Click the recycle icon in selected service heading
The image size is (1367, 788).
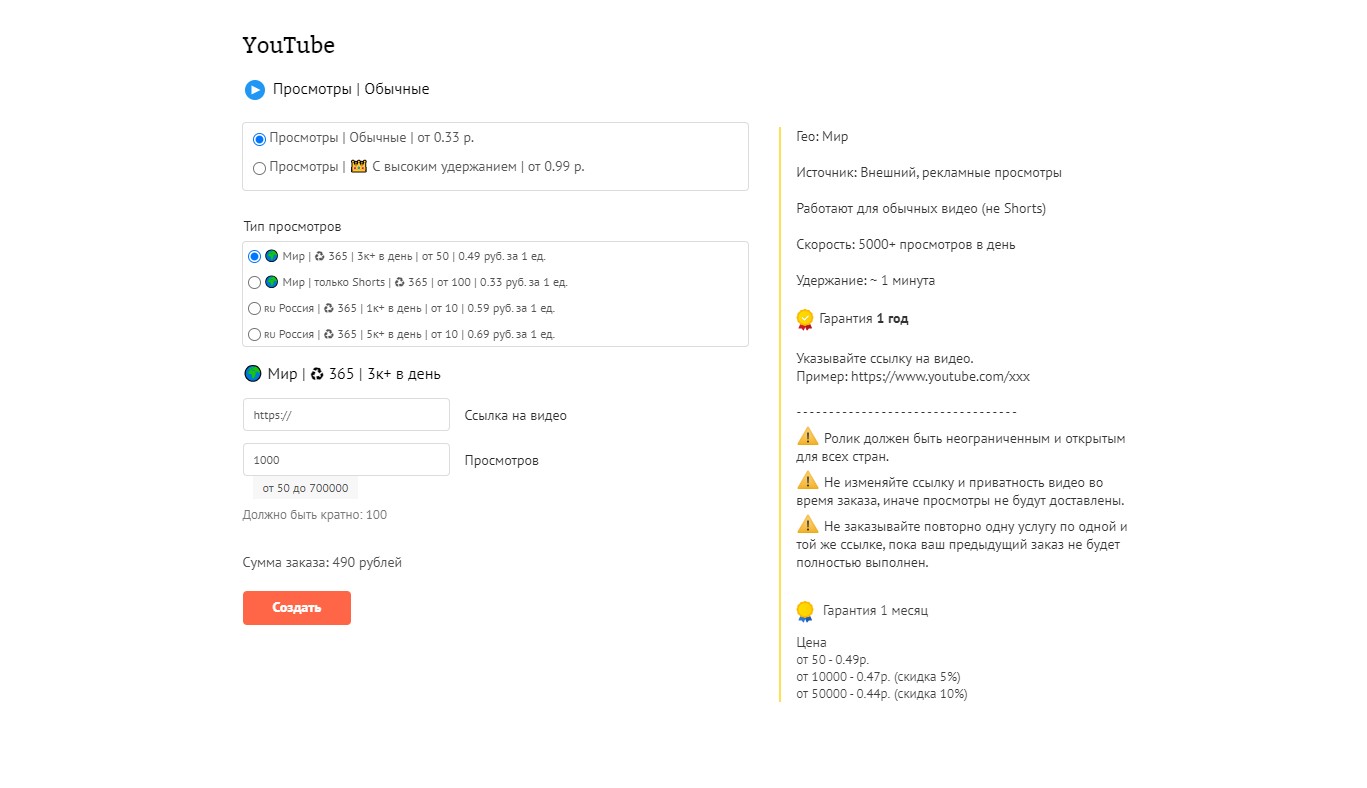click(316, 374)
